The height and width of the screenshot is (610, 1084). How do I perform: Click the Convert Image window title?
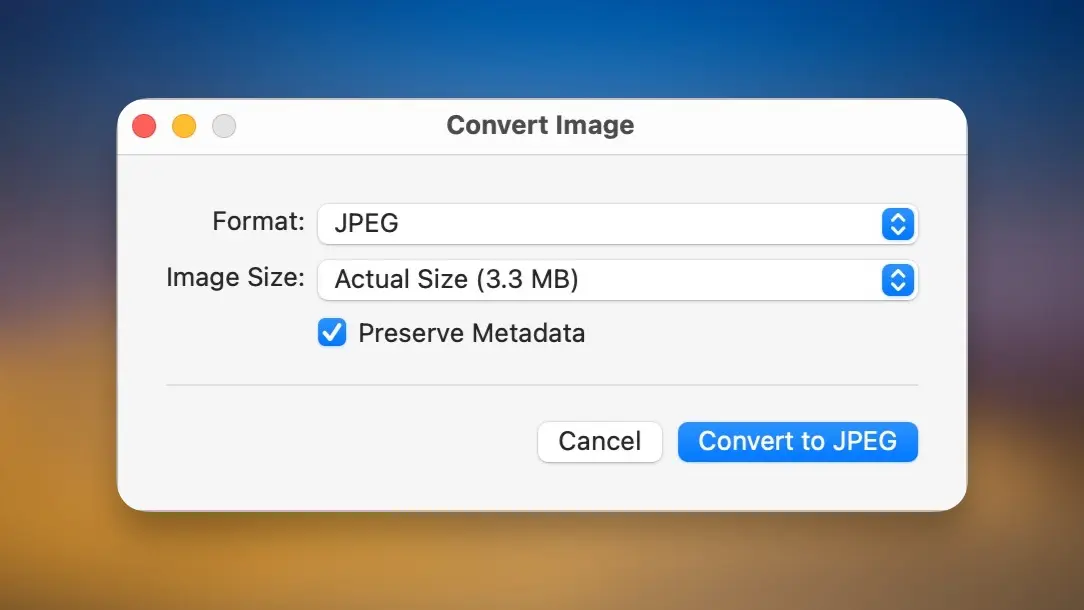540,126
